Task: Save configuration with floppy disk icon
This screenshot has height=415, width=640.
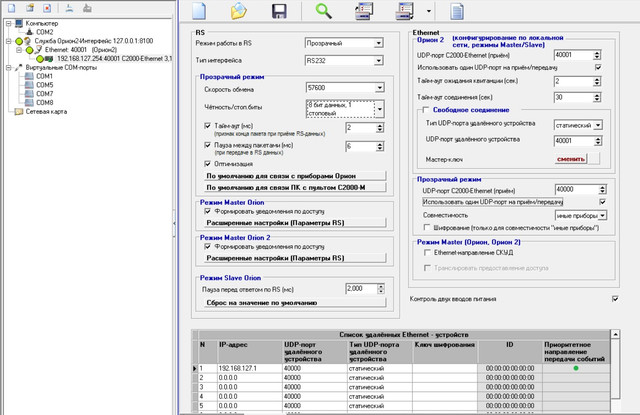Action: click(279, 11)
